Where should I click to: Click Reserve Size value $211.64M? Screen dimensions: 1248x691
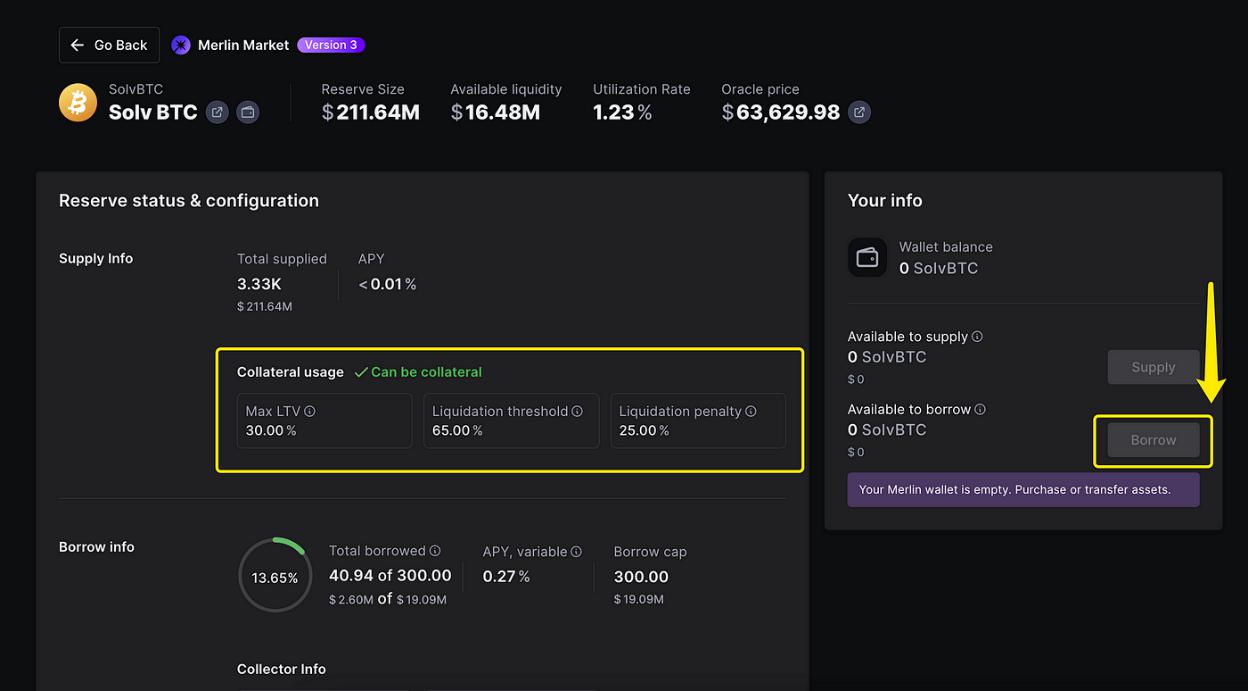[x=370, y=112]
